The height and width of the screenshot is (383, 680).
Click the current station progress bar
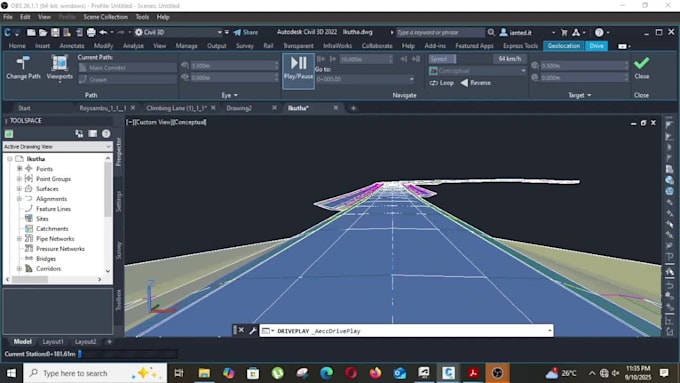(x=129, y=354)
